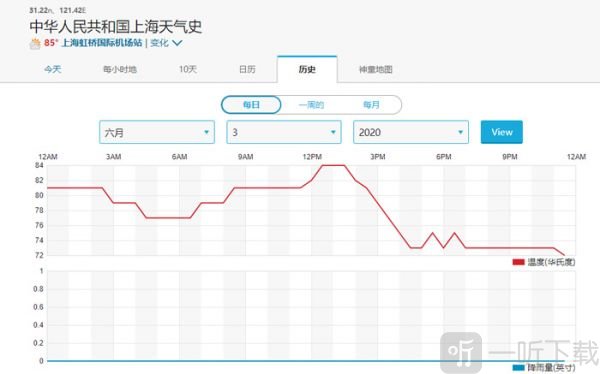
Task: Click the 9PM time axis label
Action: [510, 157]
